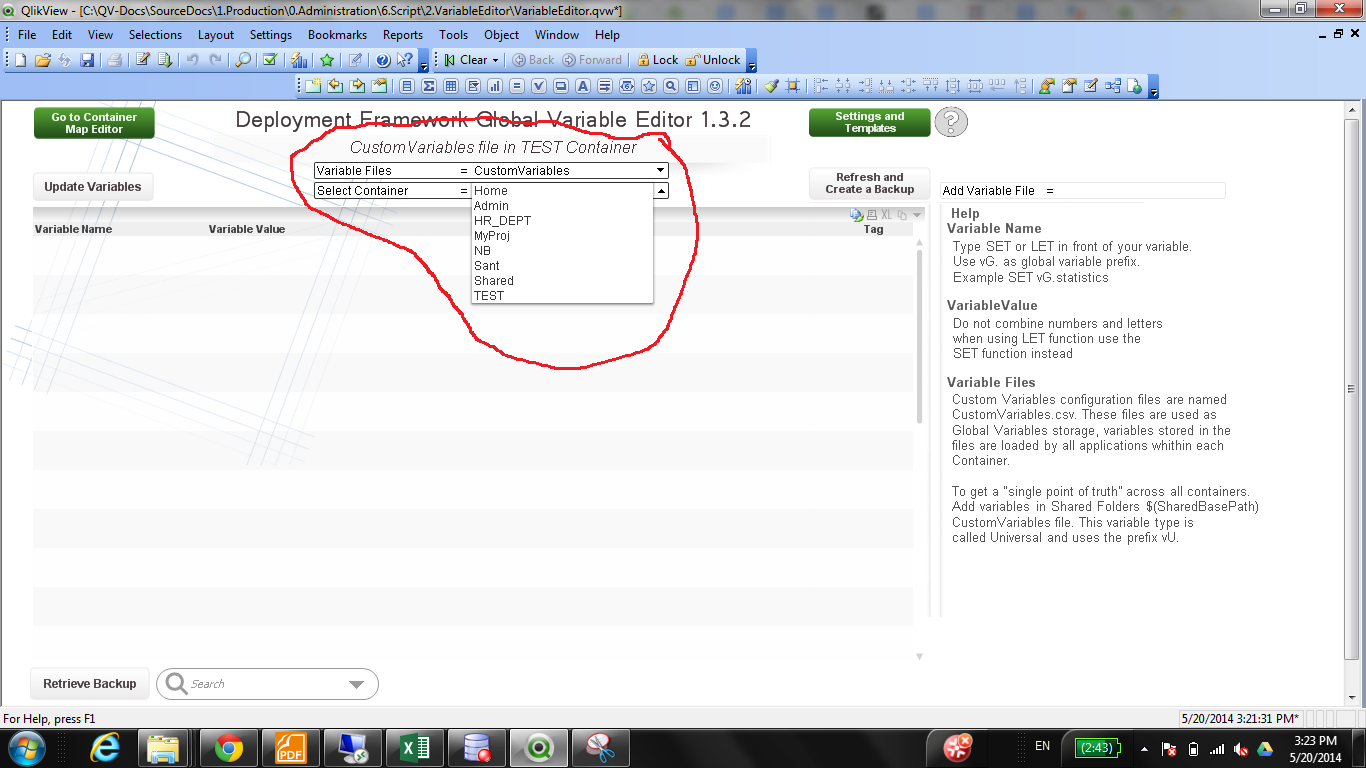Click the Add Variable File input field
This screenshot has height=768, width=1366.
(1140, 190)
